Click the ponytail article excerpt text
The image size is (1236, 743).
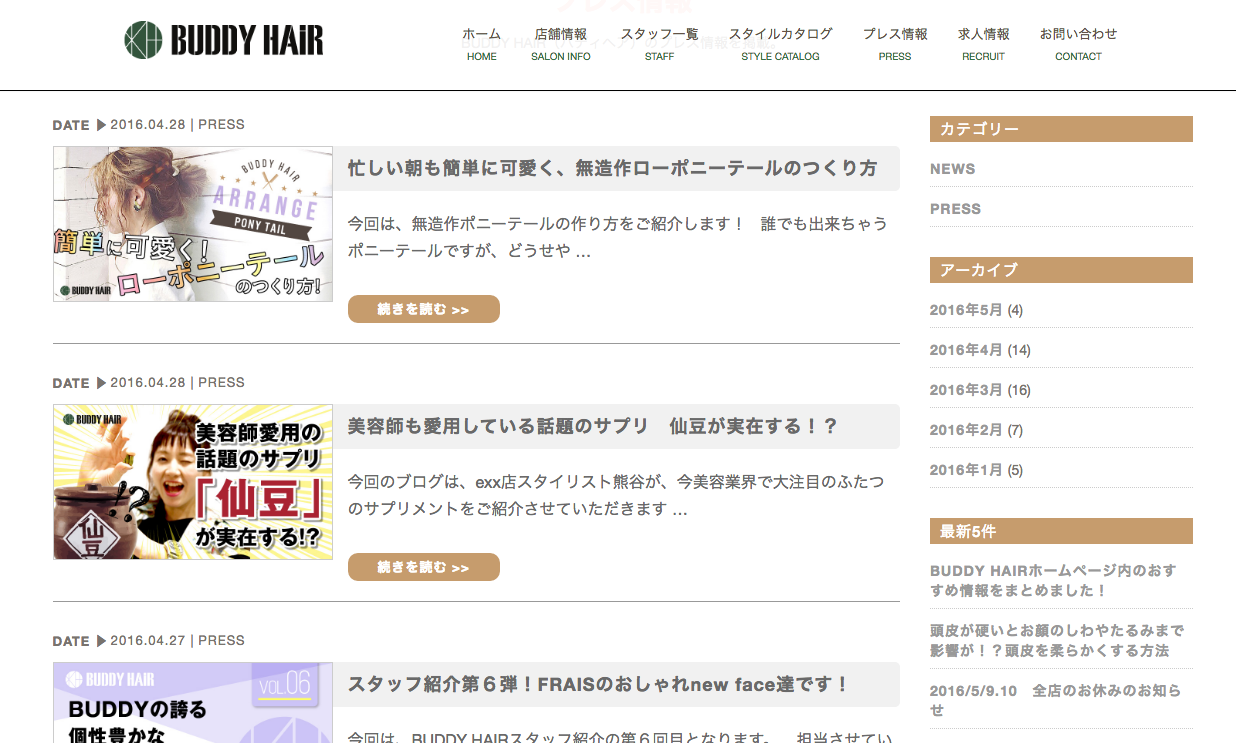617,237
